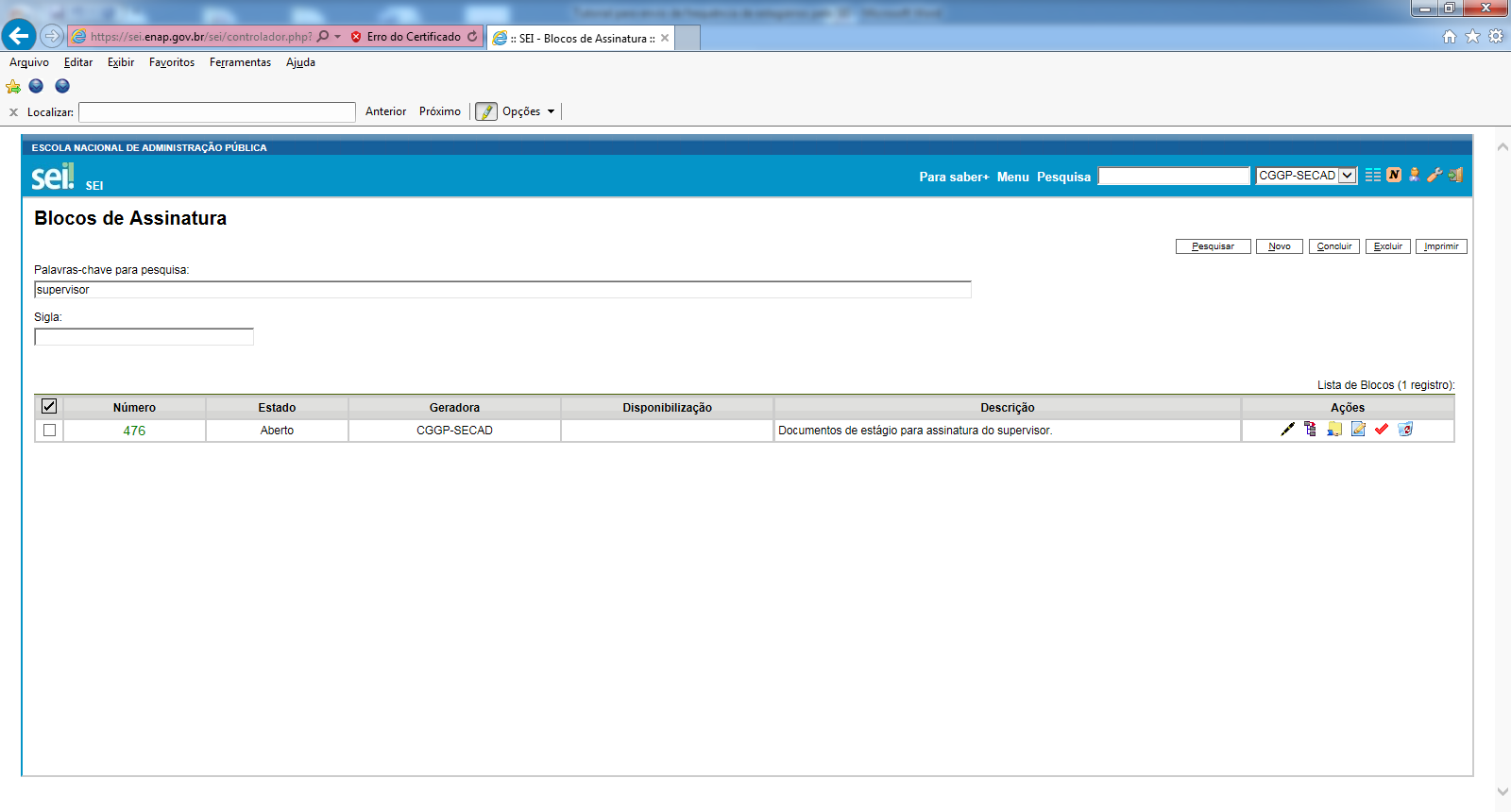Click the share-folder (disponibilizar) icon for block 476

pyautogui.click(x=1334, y=430)
